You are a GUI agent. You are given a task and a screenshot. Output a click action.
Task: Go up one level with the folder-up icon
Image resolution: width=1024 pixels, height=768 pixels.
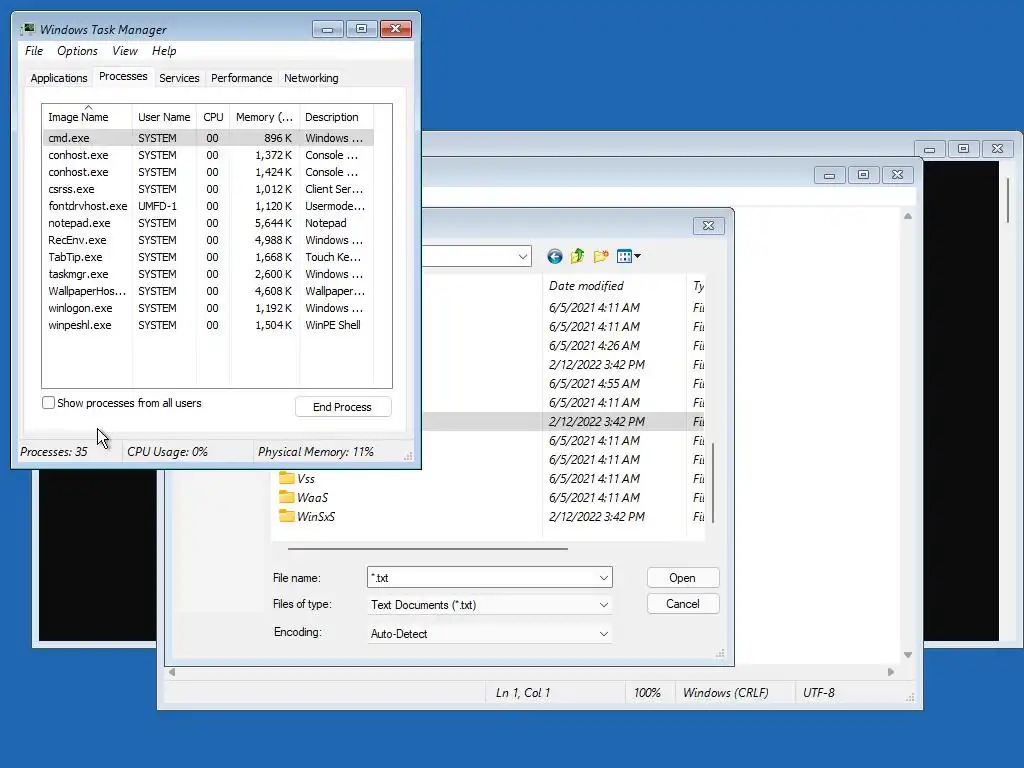(x=577, y=257)
